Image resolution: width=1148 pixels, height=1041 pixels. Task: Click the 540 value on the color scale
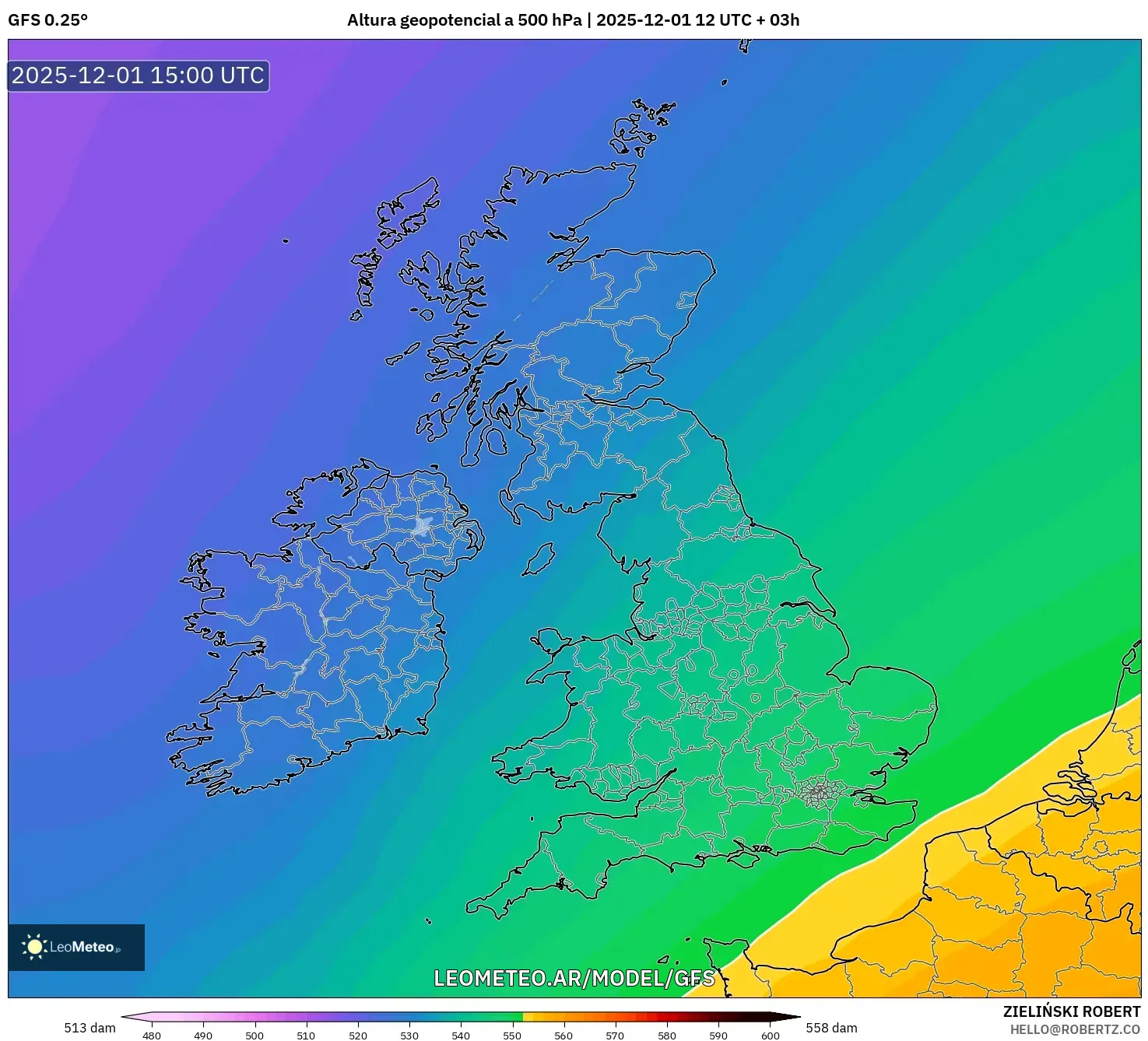[x=461, y=1036]
